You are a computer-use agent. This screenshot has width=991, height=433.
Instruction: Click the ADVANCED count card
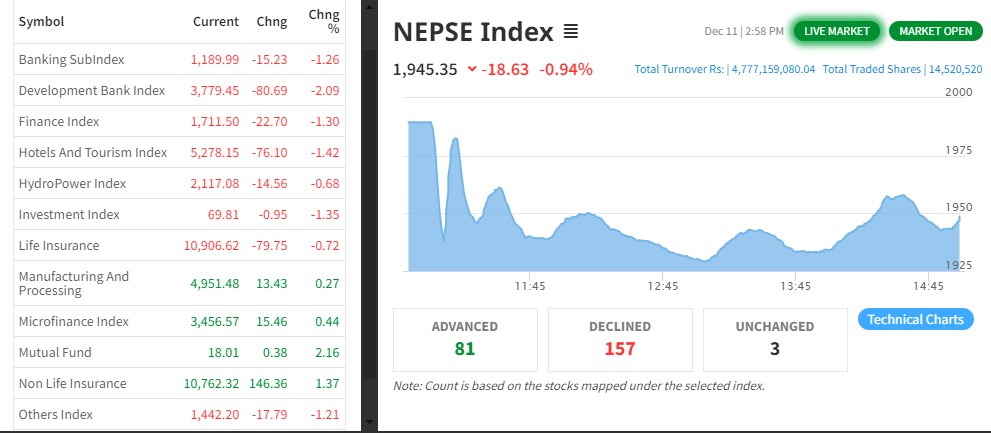point(464,339)
